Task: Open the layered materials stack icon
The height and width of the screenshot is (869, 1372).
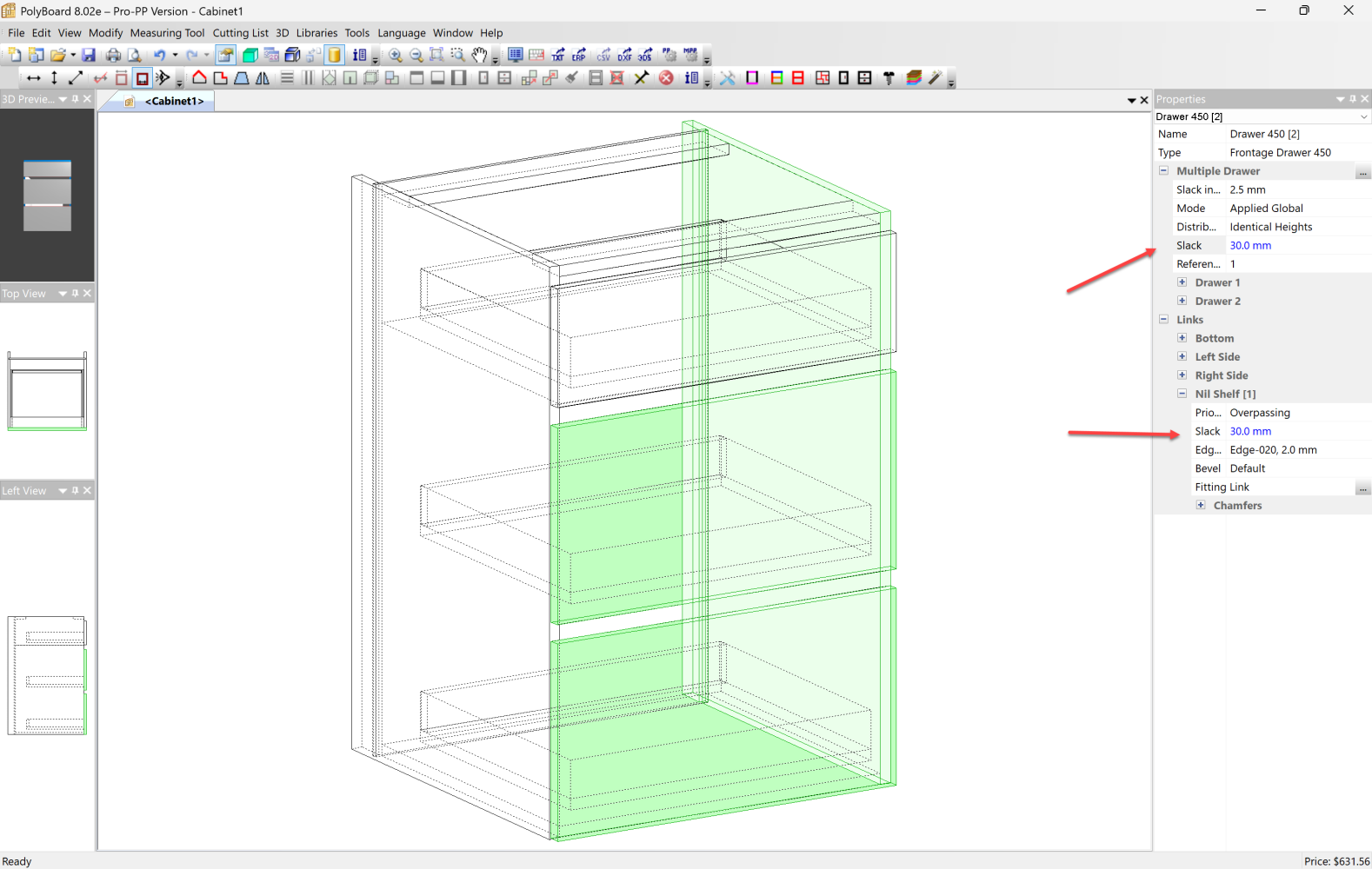Action: [913, 78]
